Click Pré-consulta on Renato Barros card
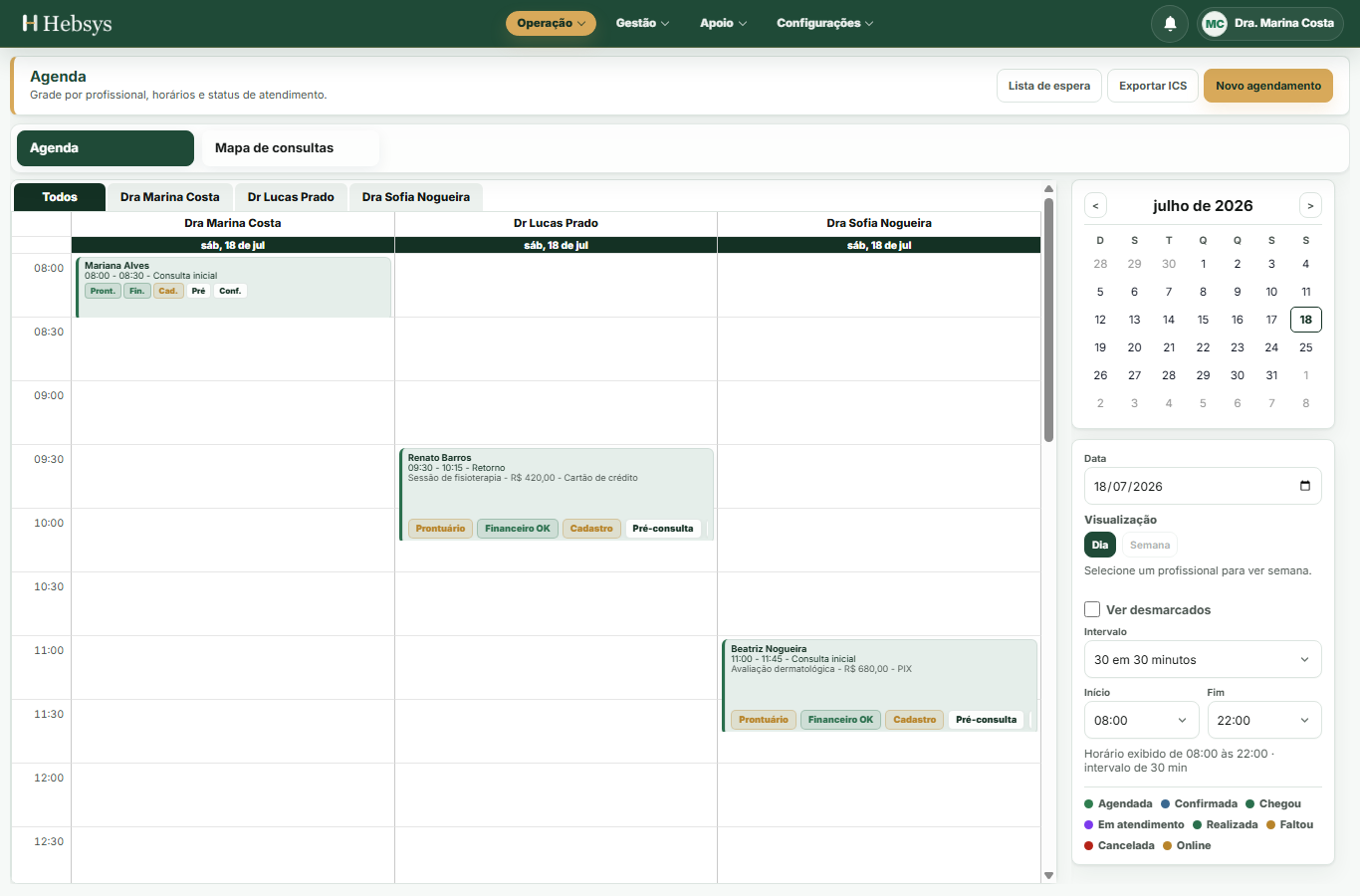The width and height of the screenshot is (1360, 896). 663,529
